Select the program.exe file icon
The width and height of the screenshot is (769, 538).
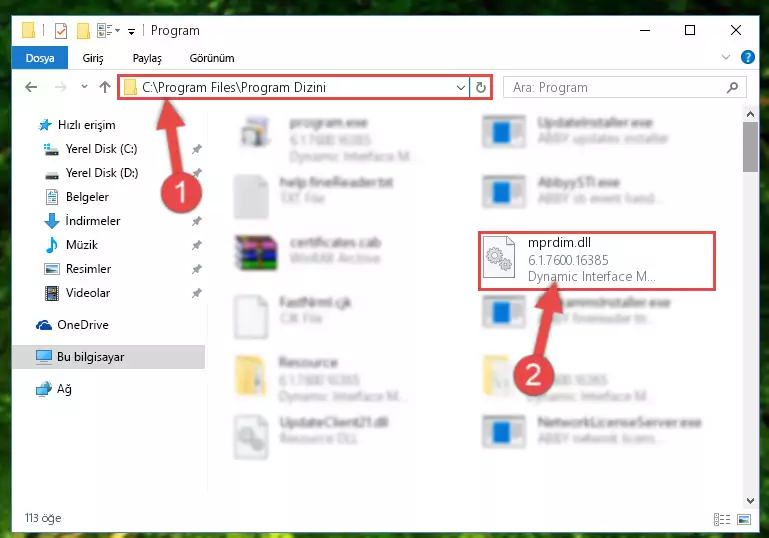click(255, 131)
